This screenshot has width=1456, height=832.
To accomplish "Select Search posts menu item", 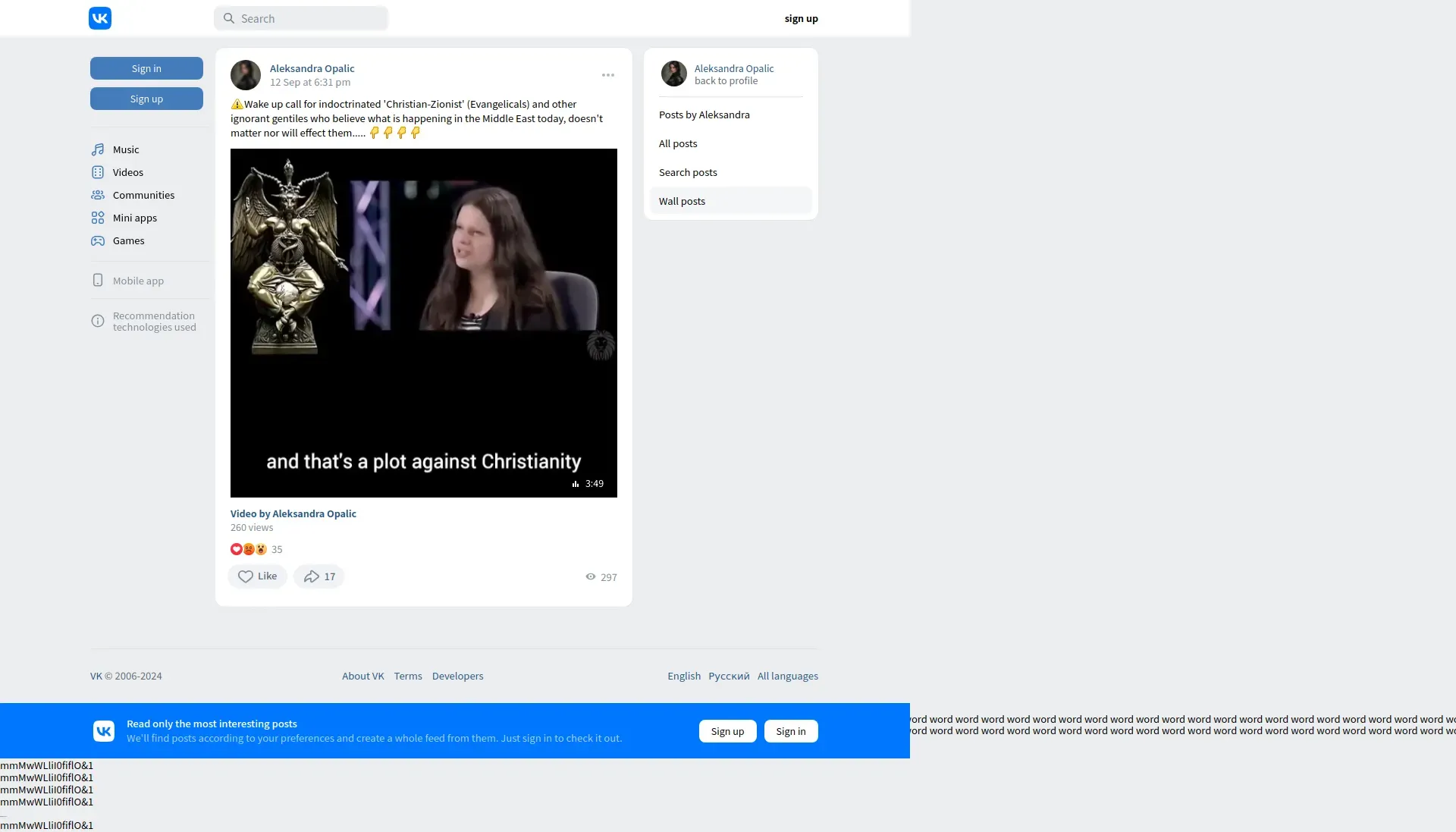I will 688,172.
